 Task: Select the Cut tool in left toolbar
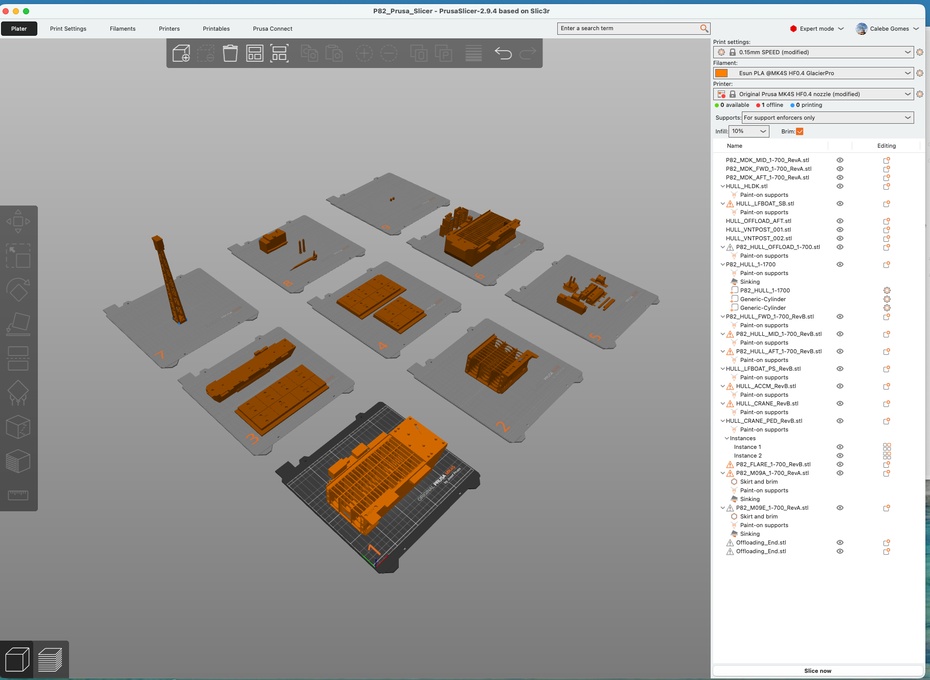click(x=18, y=358)
